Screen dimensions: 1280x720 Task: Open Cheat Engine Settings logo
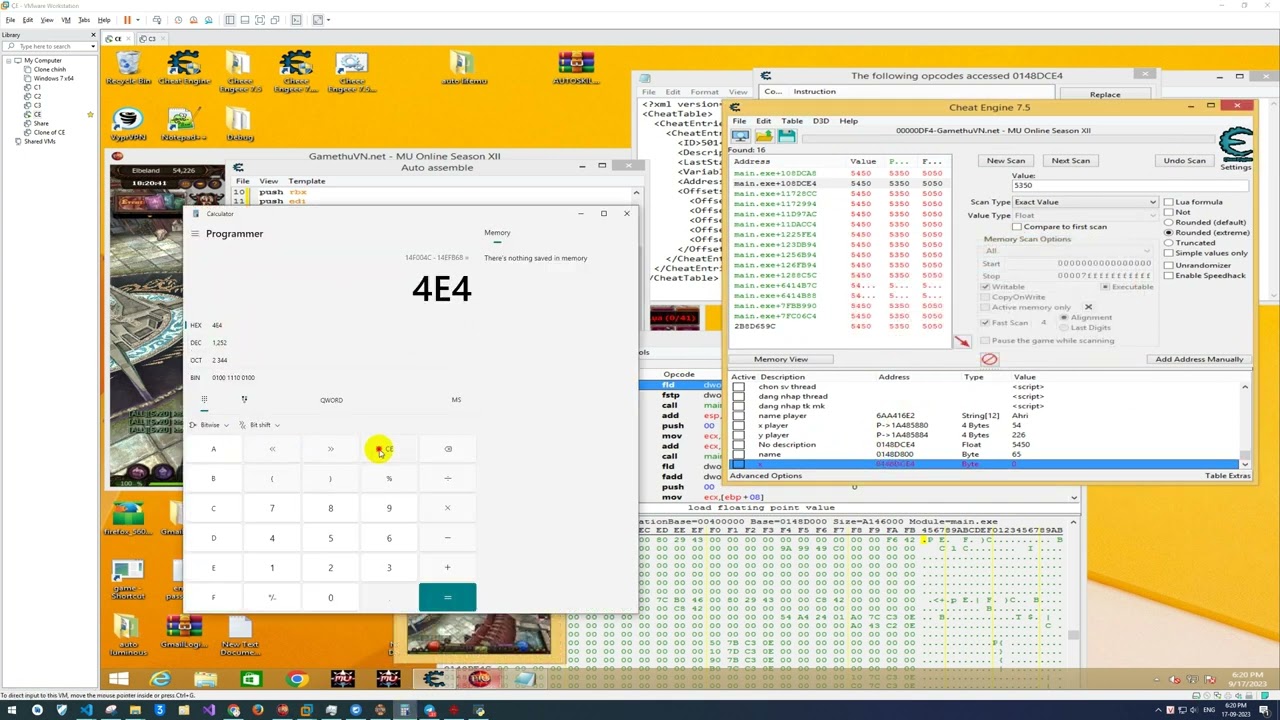pyautogui.click(x=1235, y=145)
